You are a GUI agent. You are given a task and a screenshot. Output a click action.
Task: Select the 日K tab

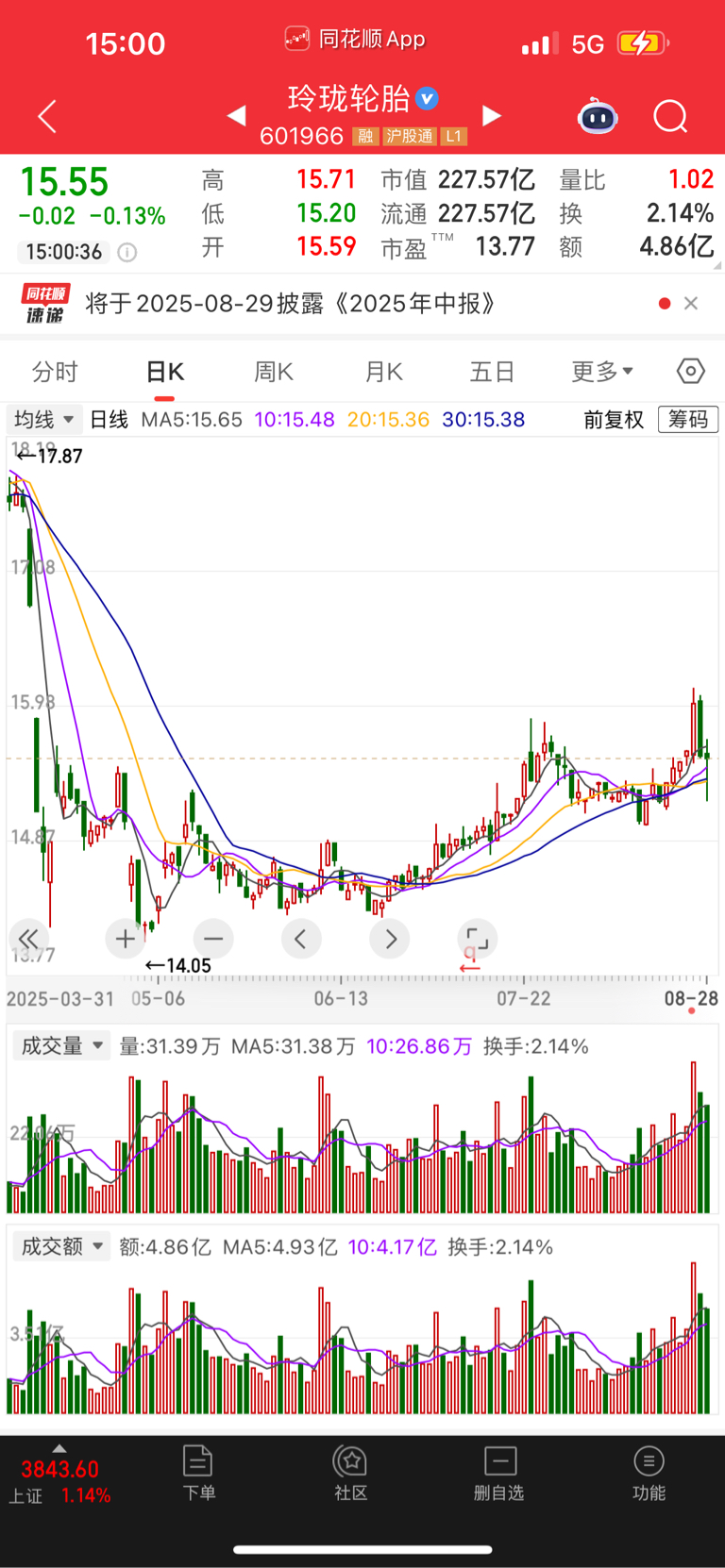(x=165, y=372)
